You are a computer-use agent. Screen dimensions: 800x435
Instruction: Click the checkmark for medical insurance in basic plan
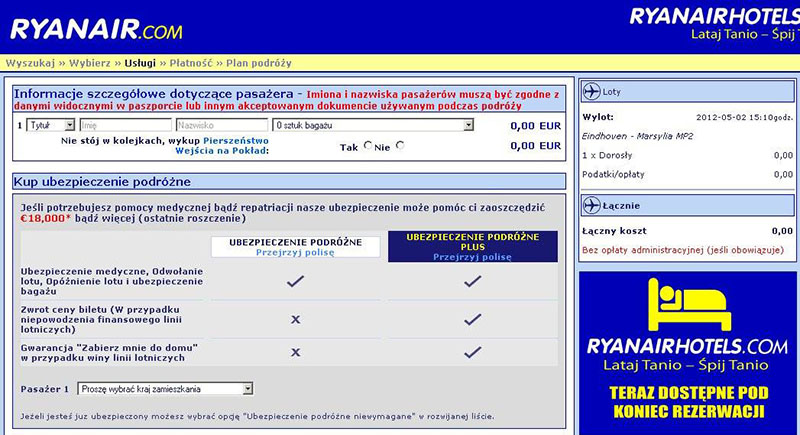coord(295,281)
